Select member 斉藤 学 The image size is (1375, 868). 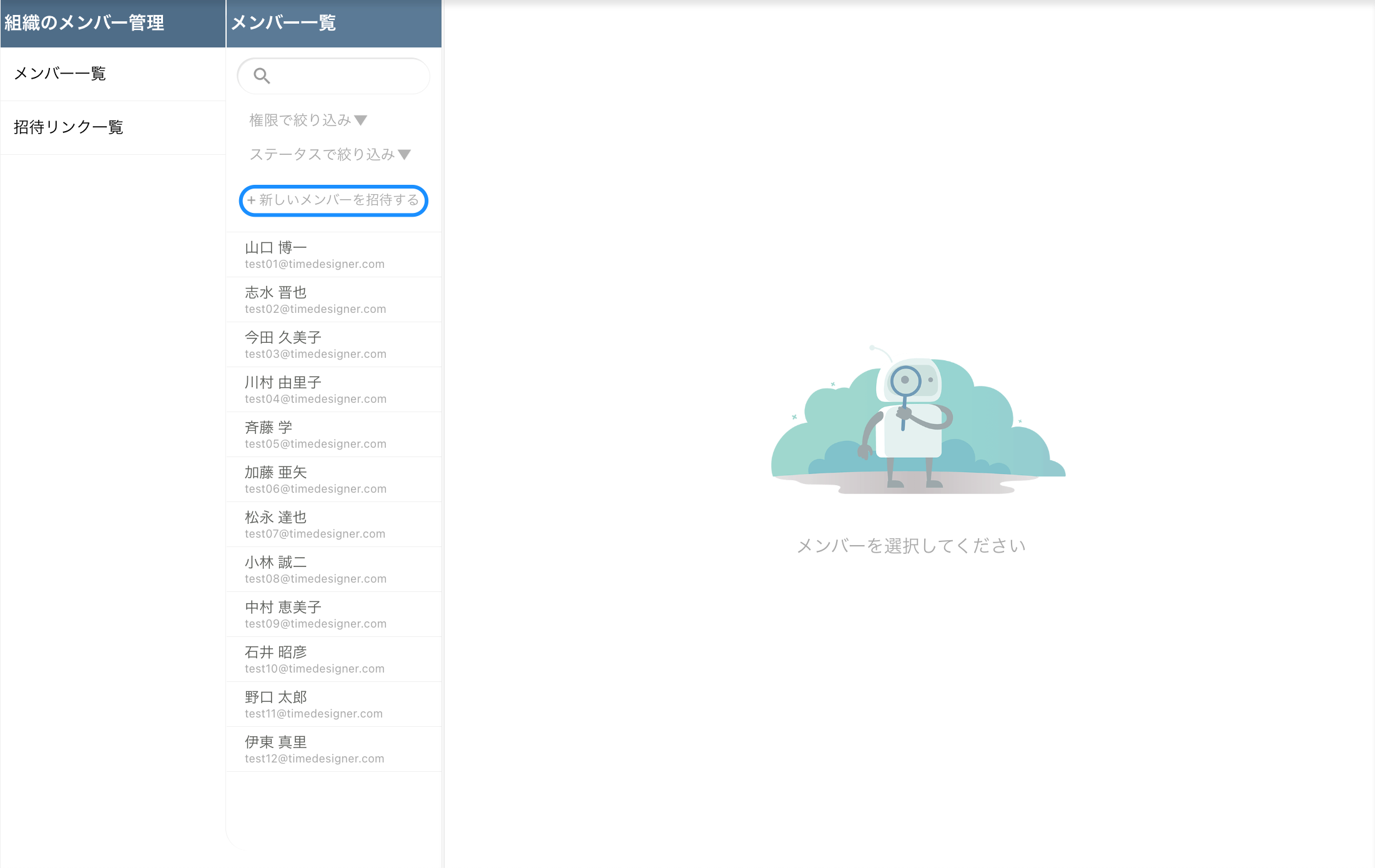click(x=333, y=435)
